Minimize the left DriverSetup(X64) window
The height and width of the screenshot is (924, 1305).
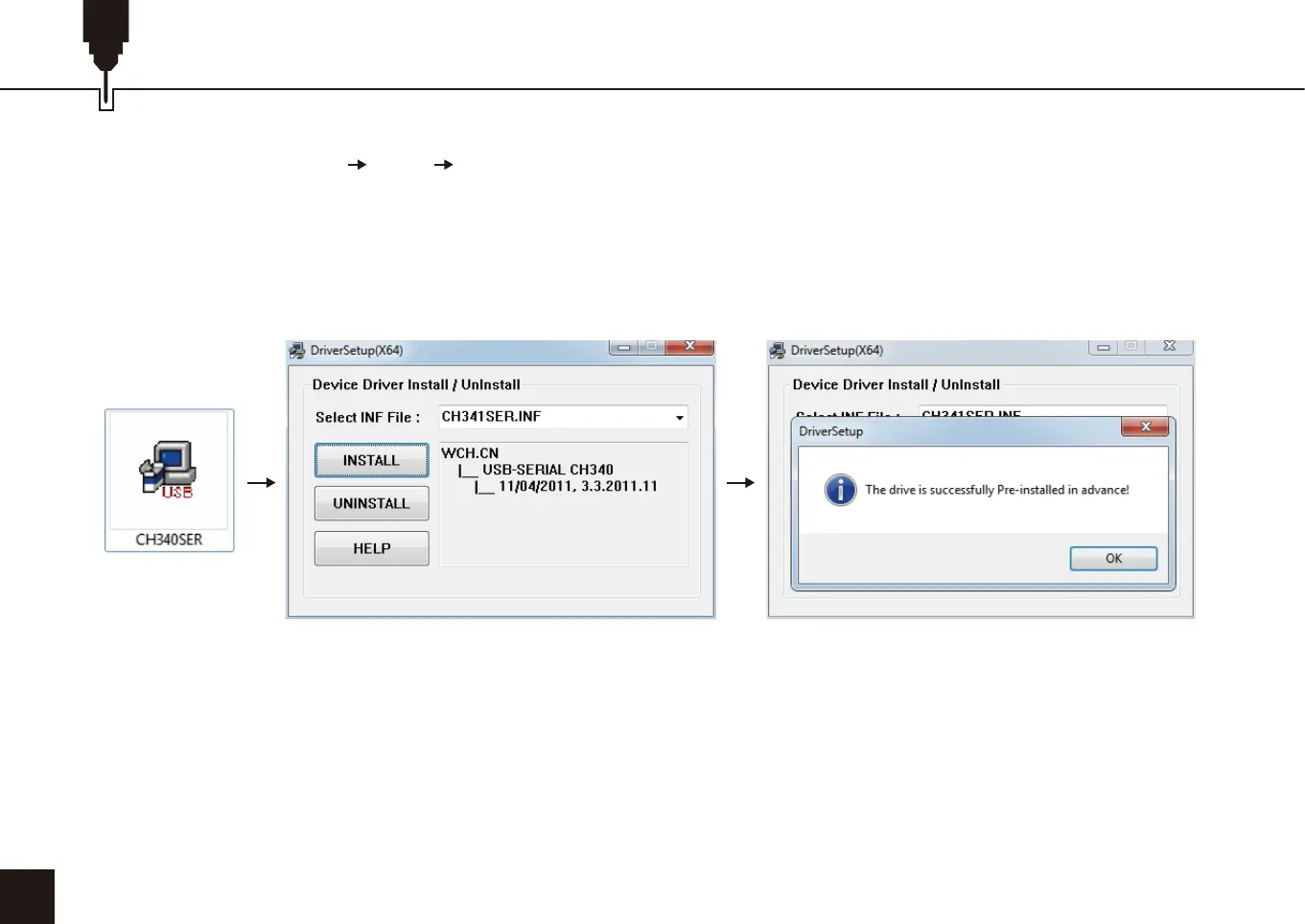click(x=623, y=347)
